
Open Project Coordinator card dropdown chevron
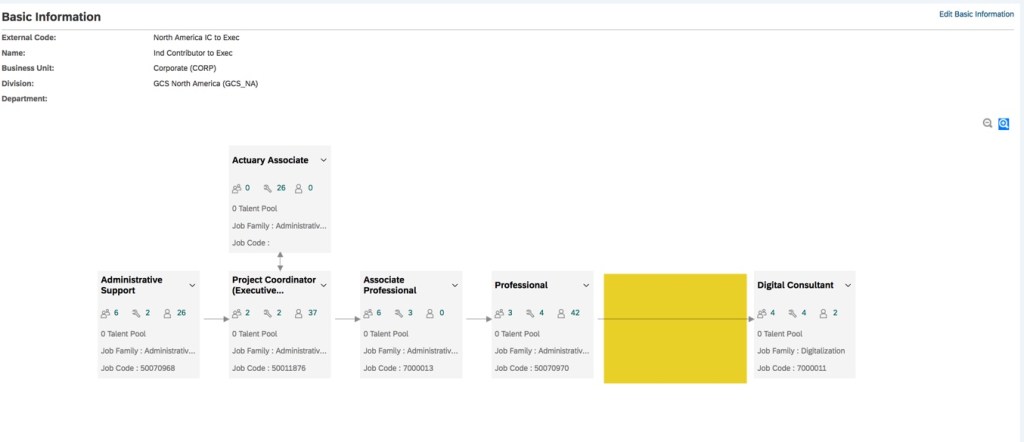point(324,285)
